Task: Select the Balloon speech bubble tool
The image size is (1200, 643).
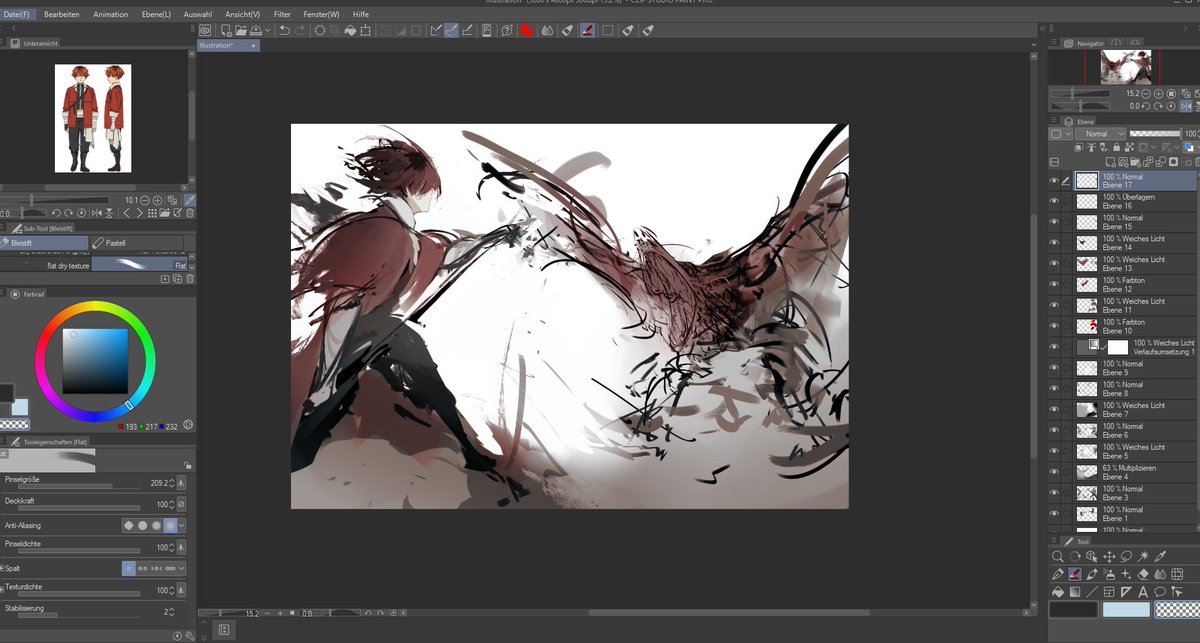Action: pos(1160,592)
